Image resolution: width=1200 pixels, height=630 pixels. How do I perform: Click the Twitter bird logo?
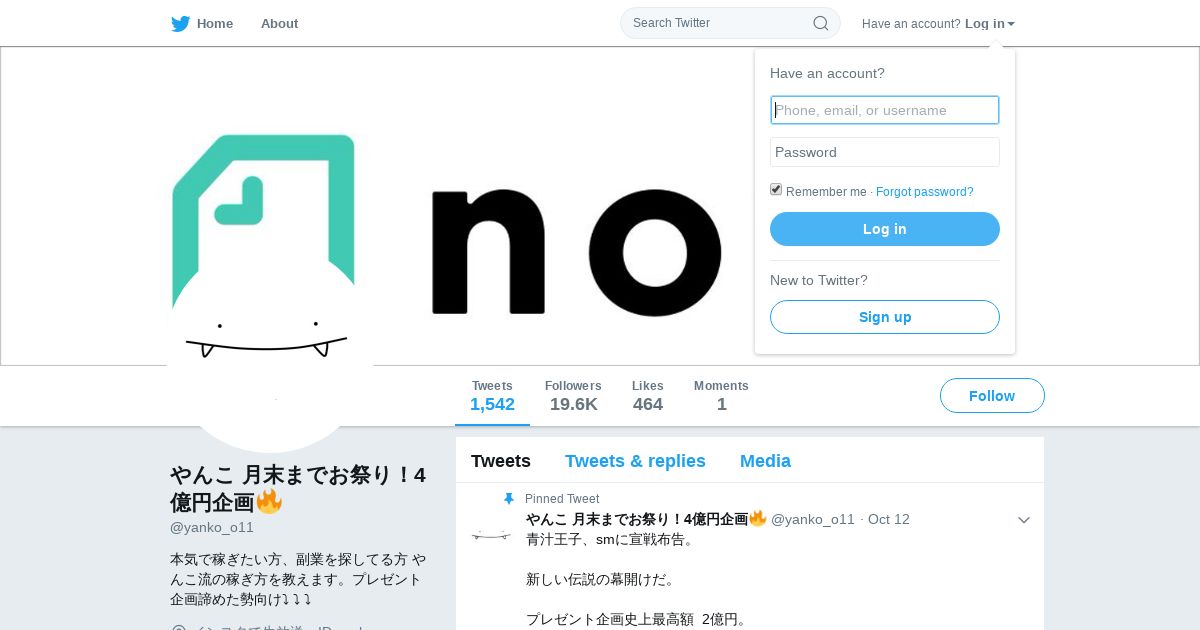point(180,24)
